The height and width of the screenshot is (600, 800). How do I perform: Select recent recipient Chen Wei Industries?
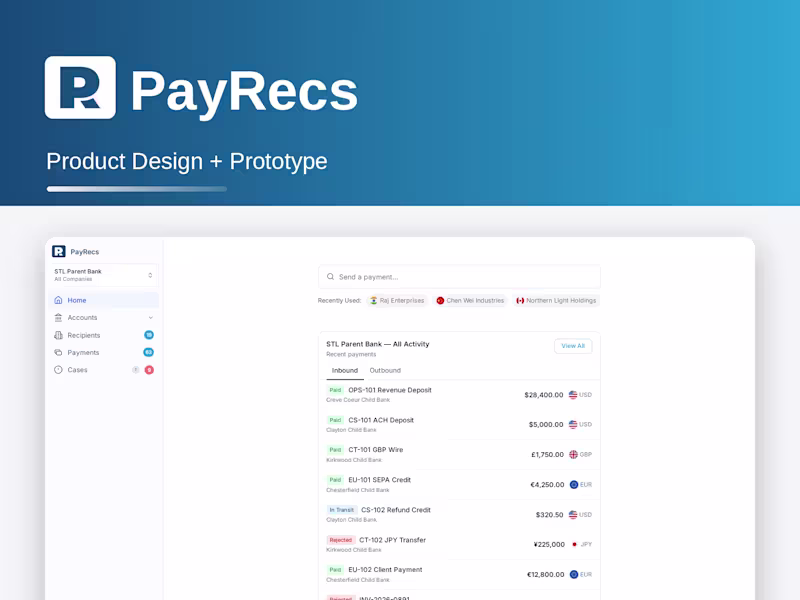click(x=470, y=301)
